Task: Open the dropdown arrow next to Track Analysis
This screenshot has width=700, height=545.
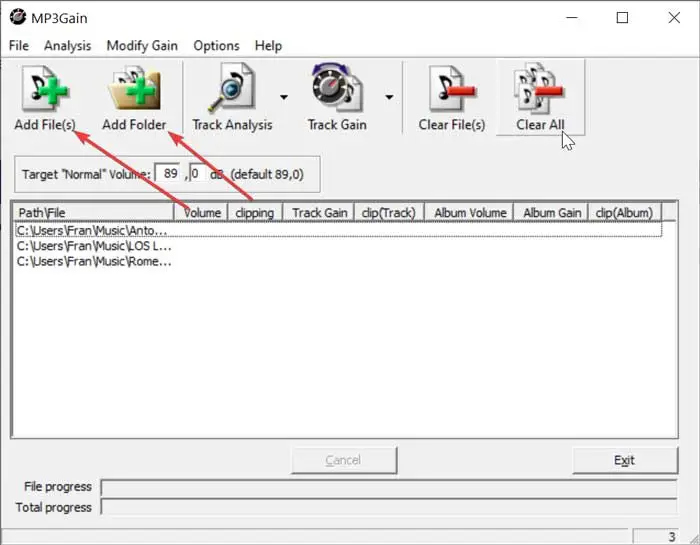Action: [x=284, y=97]
